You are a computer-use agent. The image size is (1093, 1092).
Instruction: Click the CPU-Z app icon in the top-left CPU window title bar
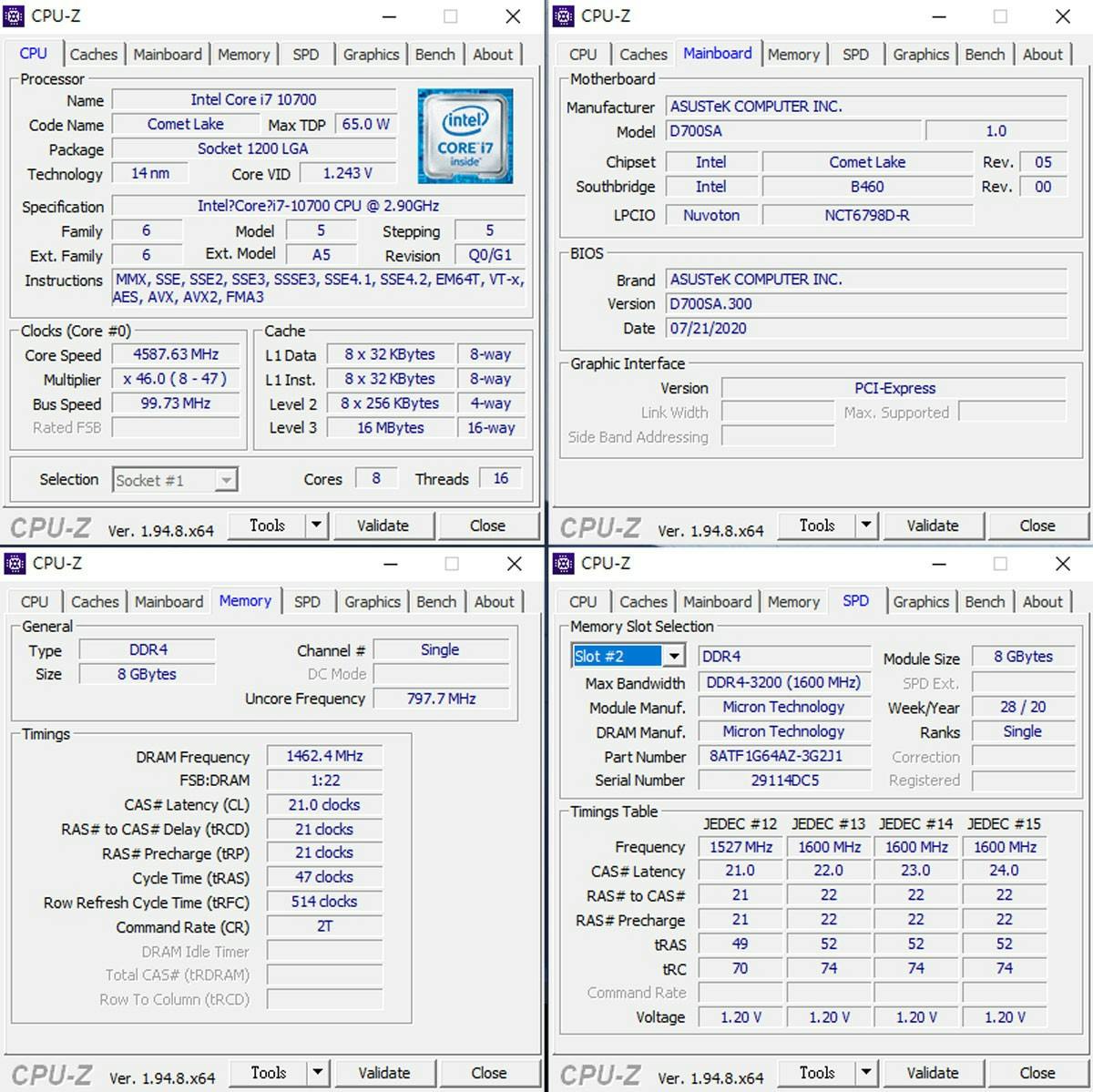[15, 15]
